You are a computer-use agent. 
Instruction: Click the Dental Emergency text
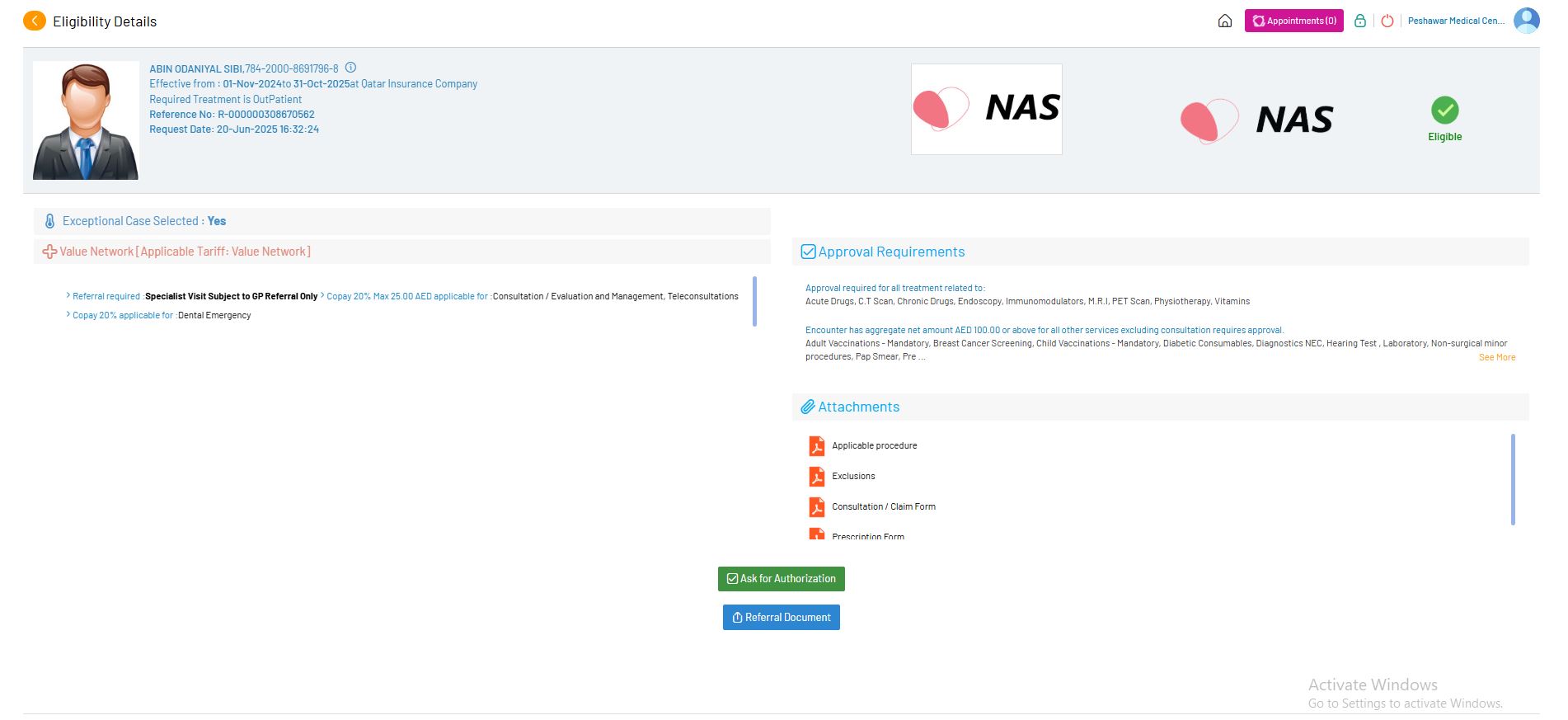[214, 315]
